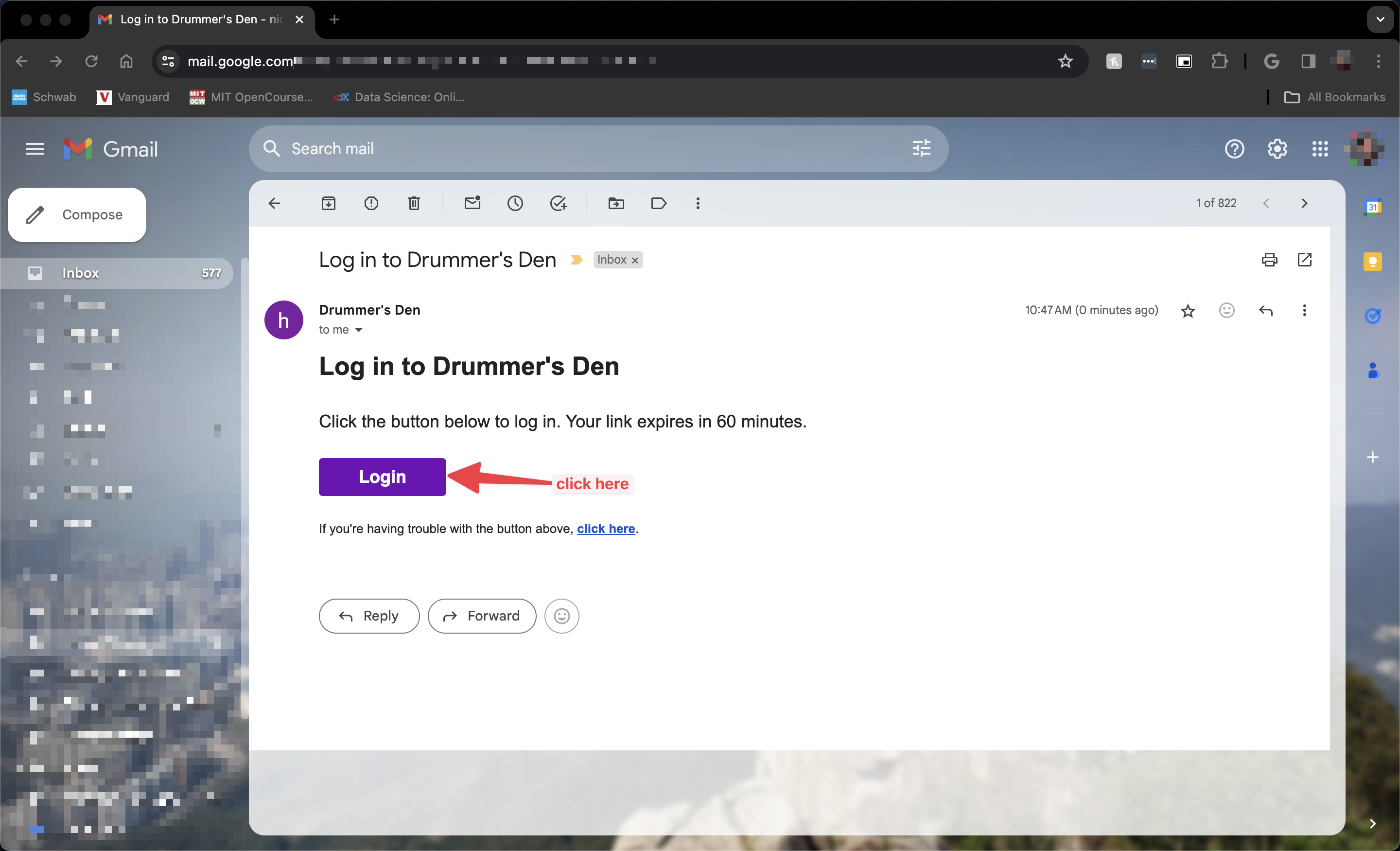The width and height of the screenshot is (1400, 851).
Task: Open the Move to folder icon
Action: click(616, 204)
